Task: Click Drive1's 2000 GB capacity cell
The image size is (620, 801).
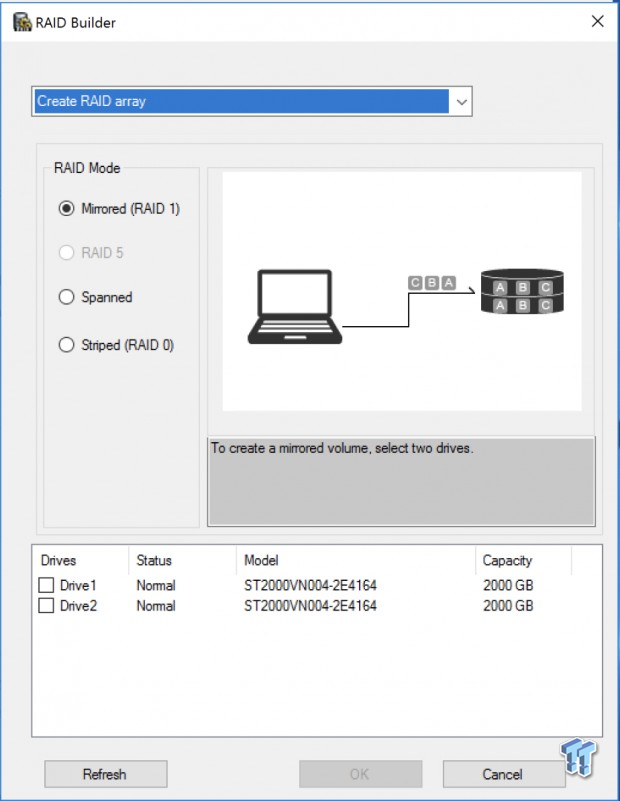Action: [x=508, y=585]
